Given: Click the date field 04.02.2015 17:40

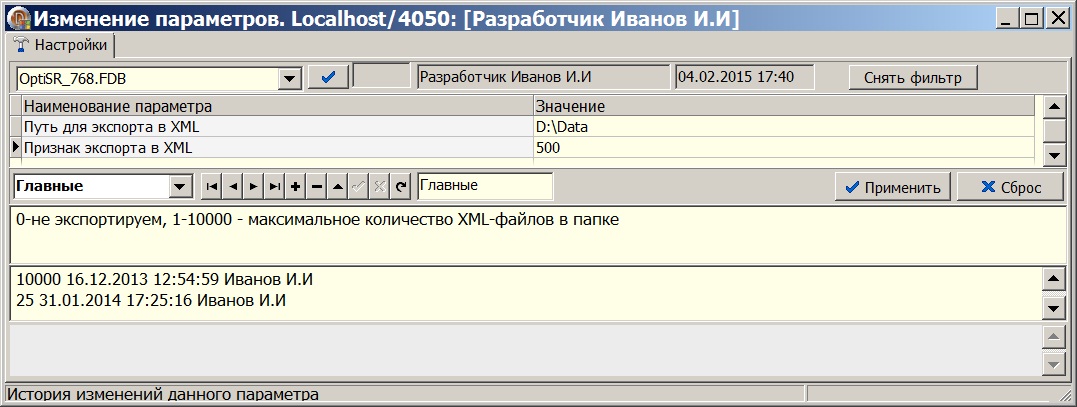Looking at the screenshot, I should 745,77.
